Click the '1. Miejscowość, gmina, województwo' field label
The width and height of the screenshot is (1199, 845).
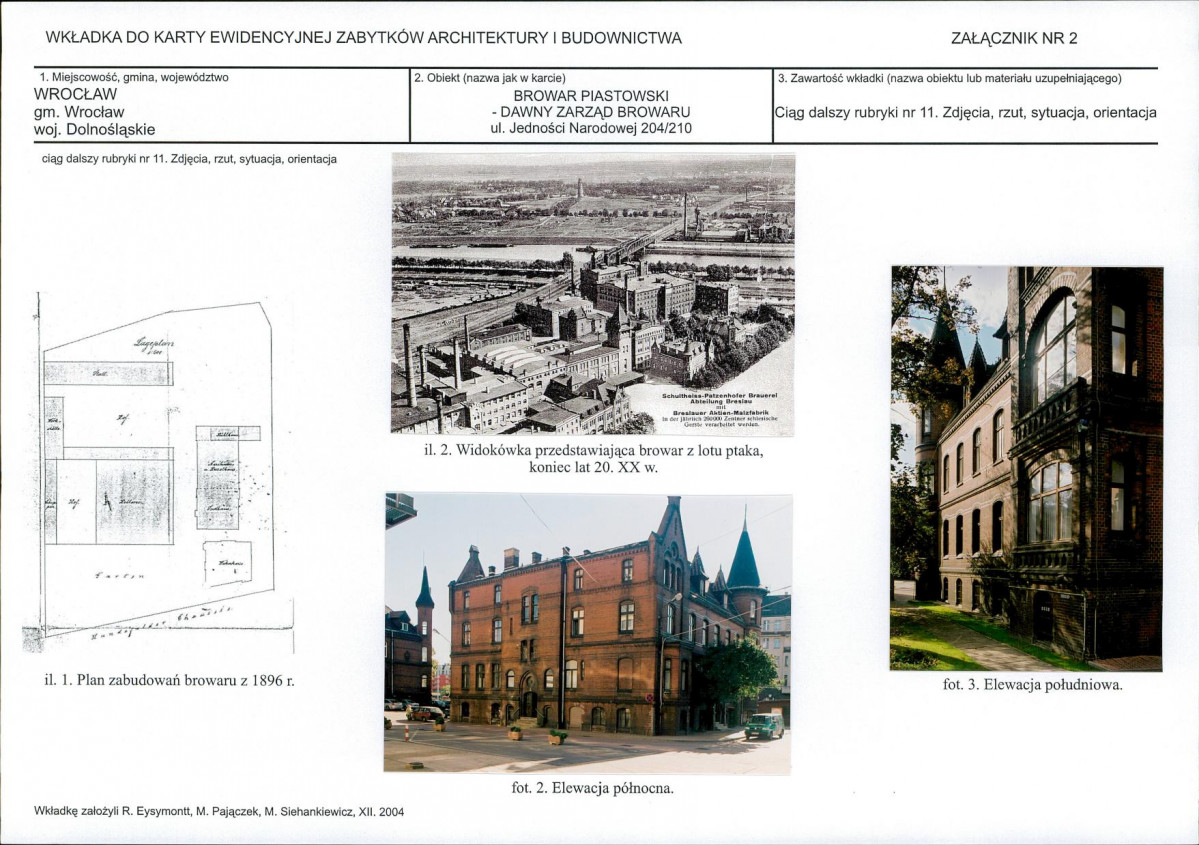(x=139, y=77)
